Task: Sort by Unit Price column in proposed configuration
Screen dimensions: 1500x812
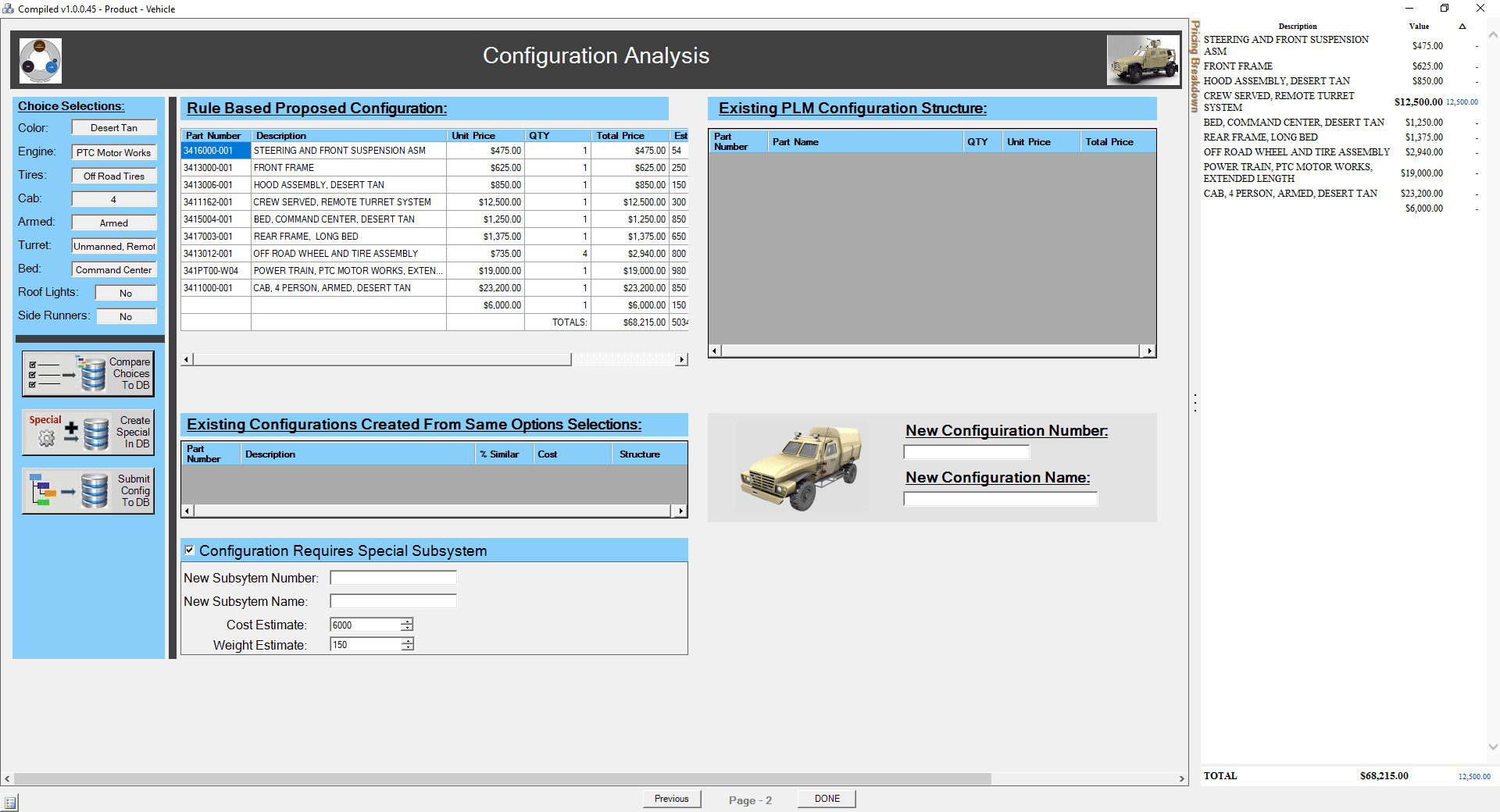Action: 484,136
